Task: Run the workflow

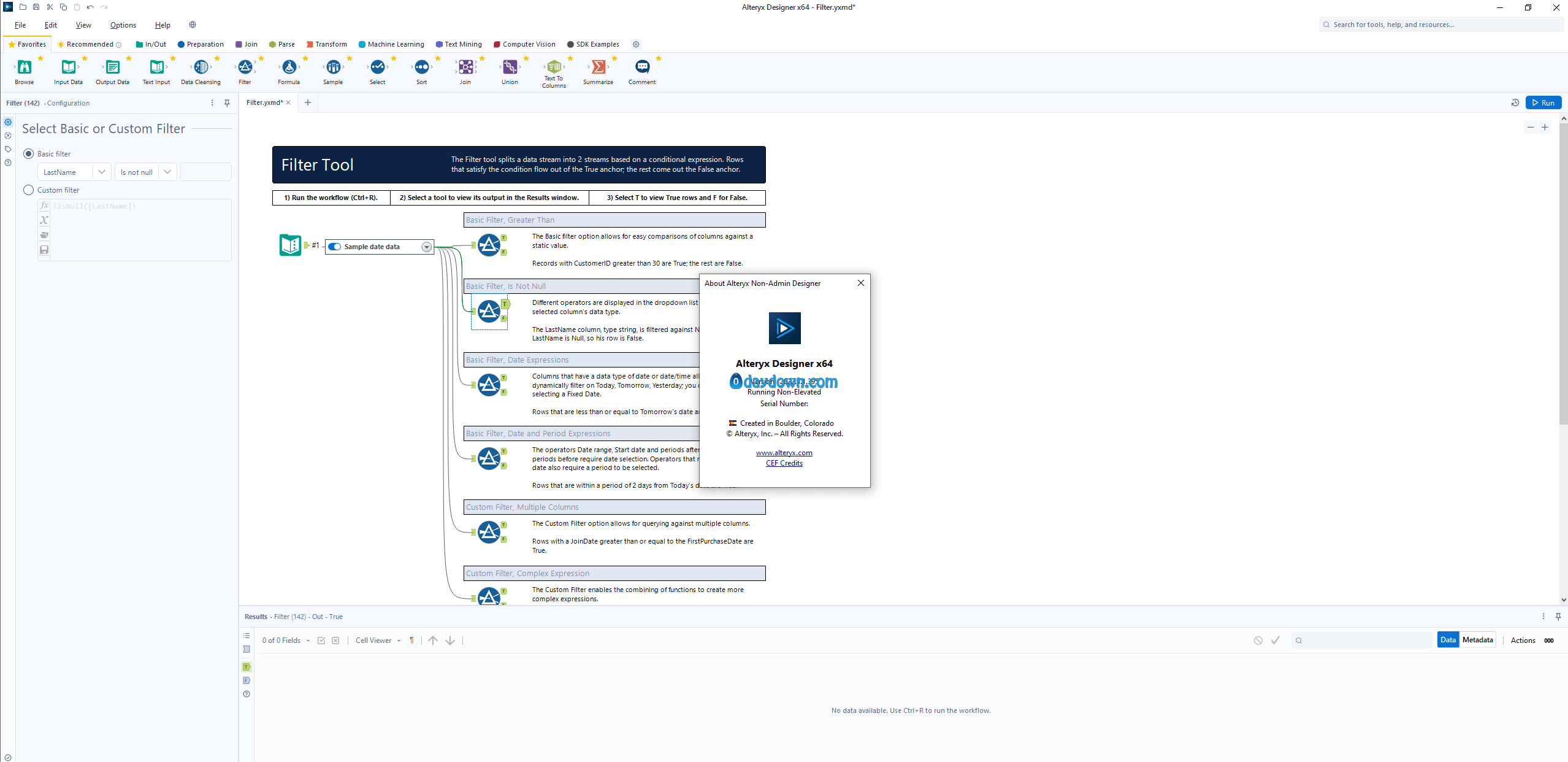Action: 1543,103
